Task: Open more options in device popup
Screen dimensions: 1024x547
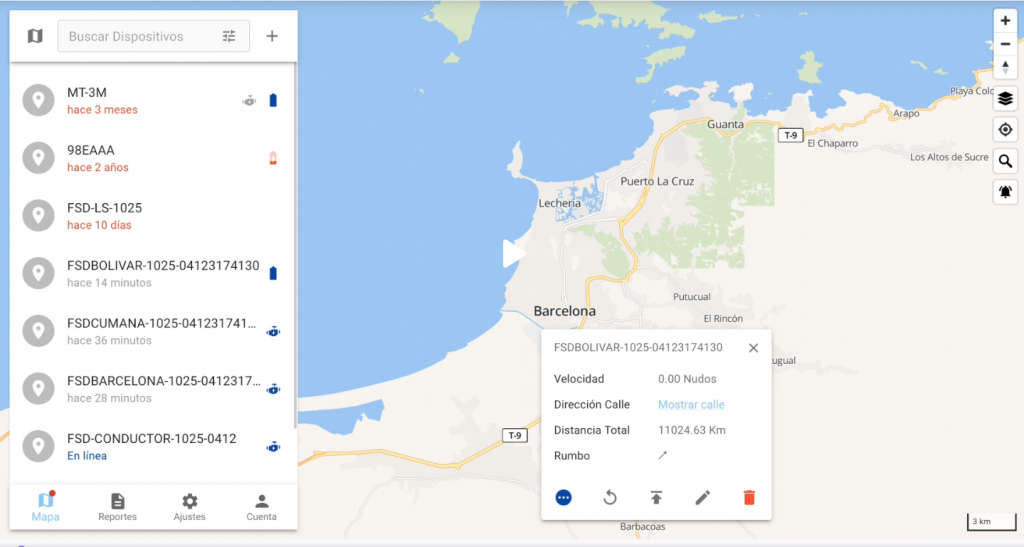Action: tap(563, 497)
